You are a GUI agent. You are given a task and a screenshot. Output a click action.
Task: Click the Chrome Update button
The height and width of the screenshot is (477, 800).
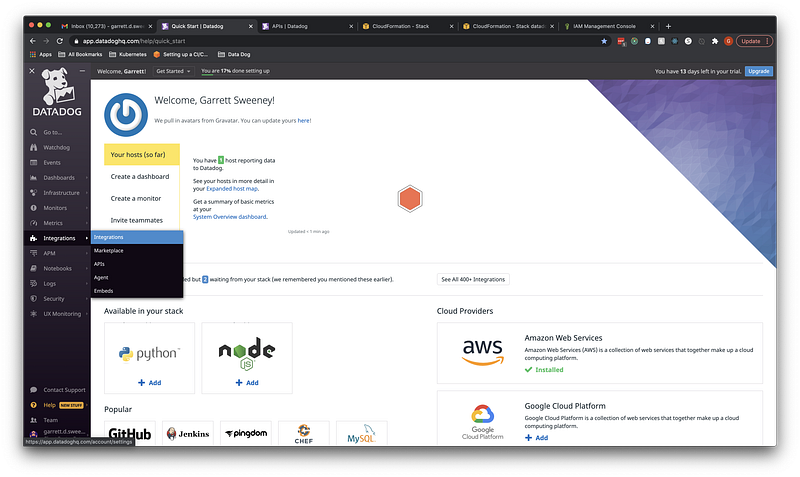click(x=754, y=41)
